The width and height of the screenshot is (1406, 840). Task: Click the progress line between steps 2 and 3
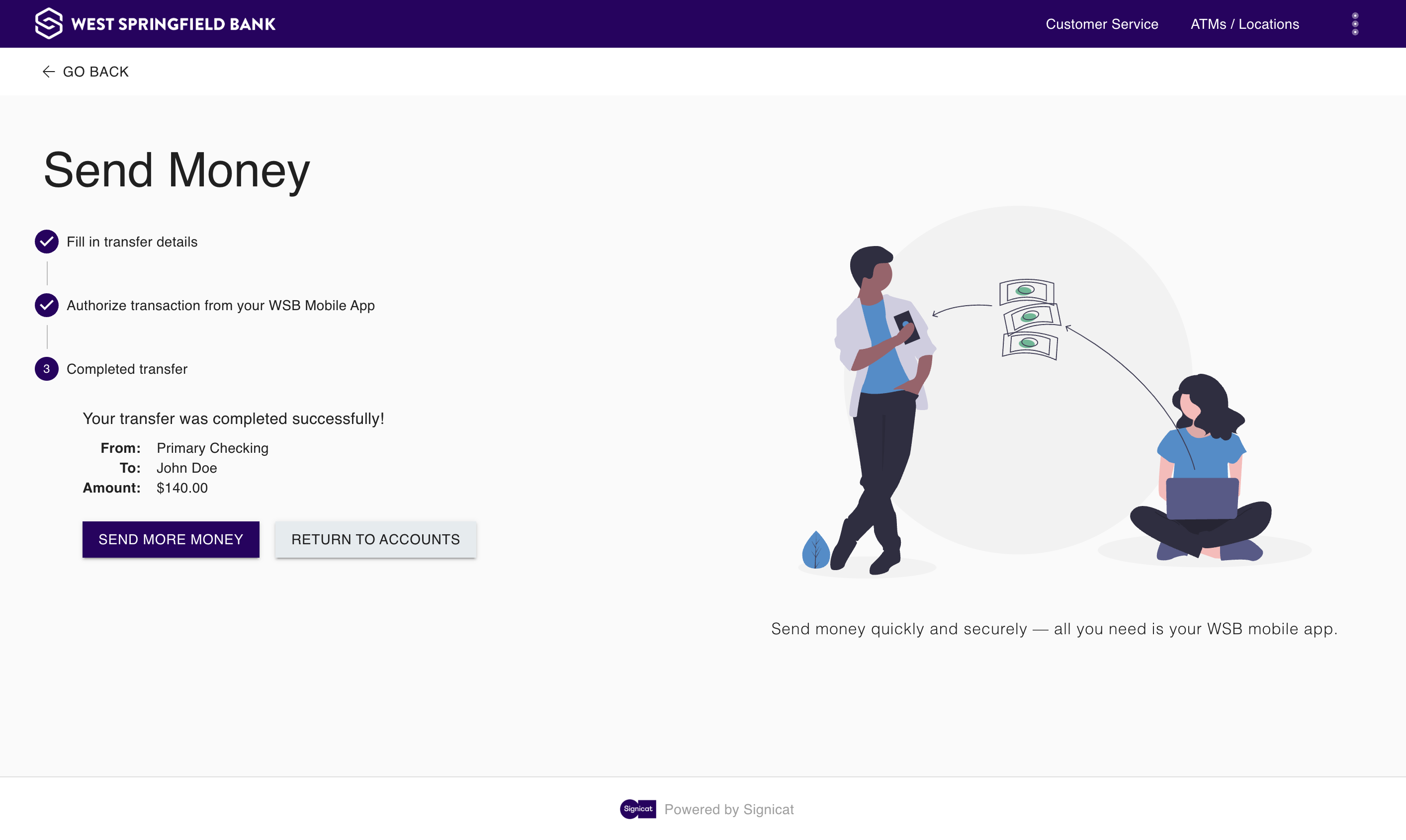46,337
